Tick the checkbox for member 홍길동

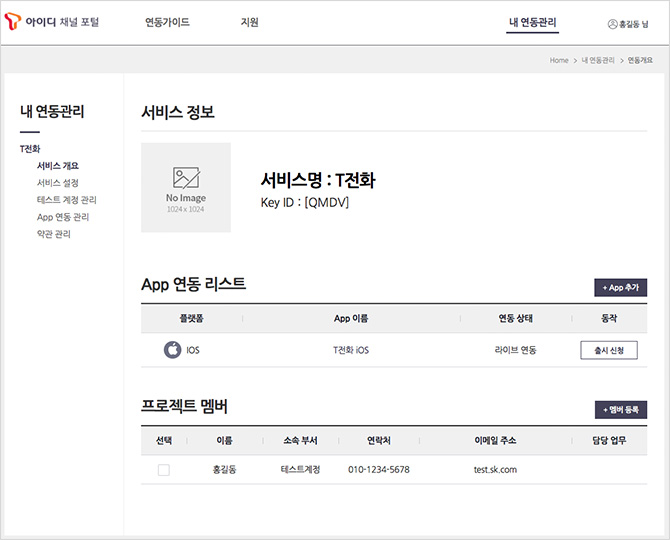(164, 470)
